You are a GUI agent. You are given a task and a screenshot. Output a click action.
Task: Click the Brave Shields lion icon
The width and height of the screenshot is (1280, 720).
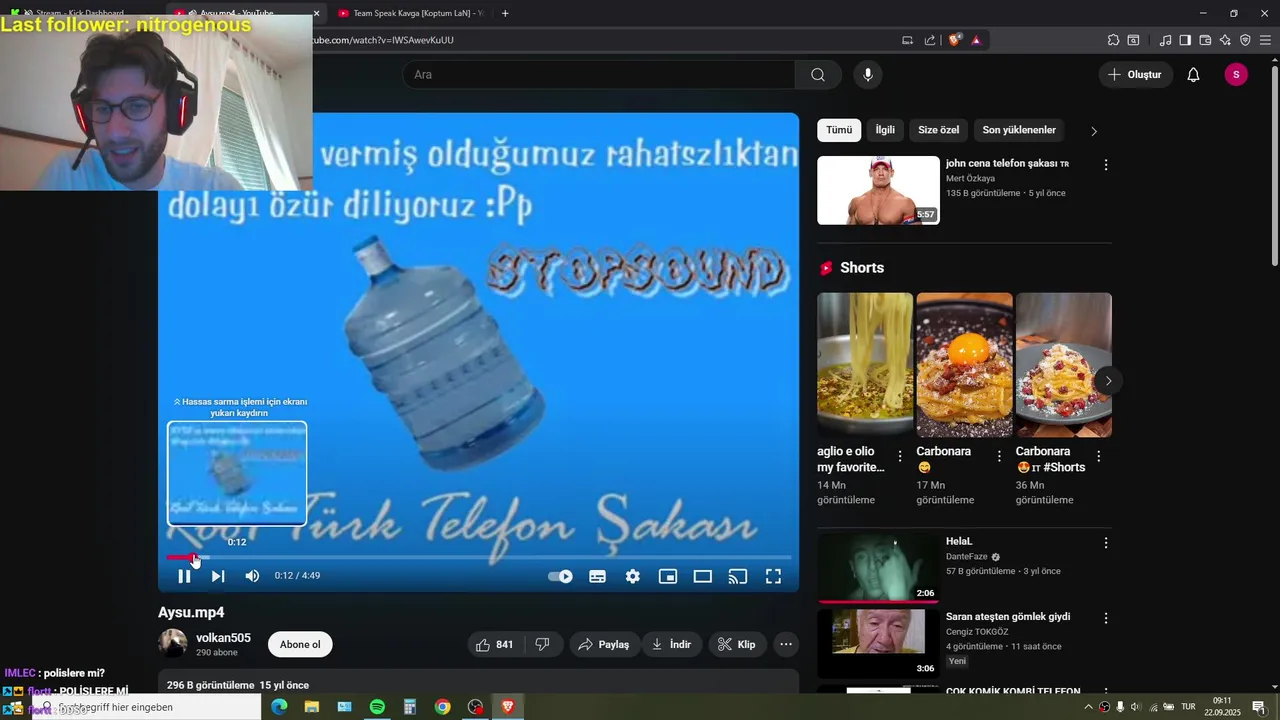point(955,40)
